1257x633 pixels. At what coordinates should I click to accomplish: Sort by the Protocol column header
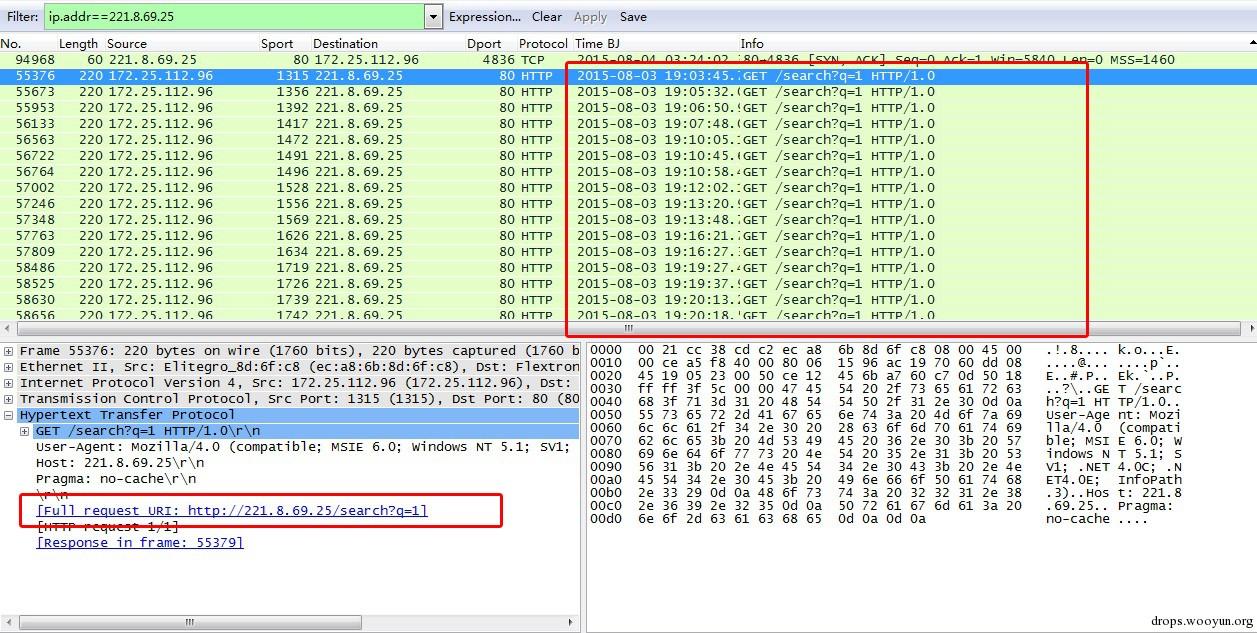tap(543, 44)
